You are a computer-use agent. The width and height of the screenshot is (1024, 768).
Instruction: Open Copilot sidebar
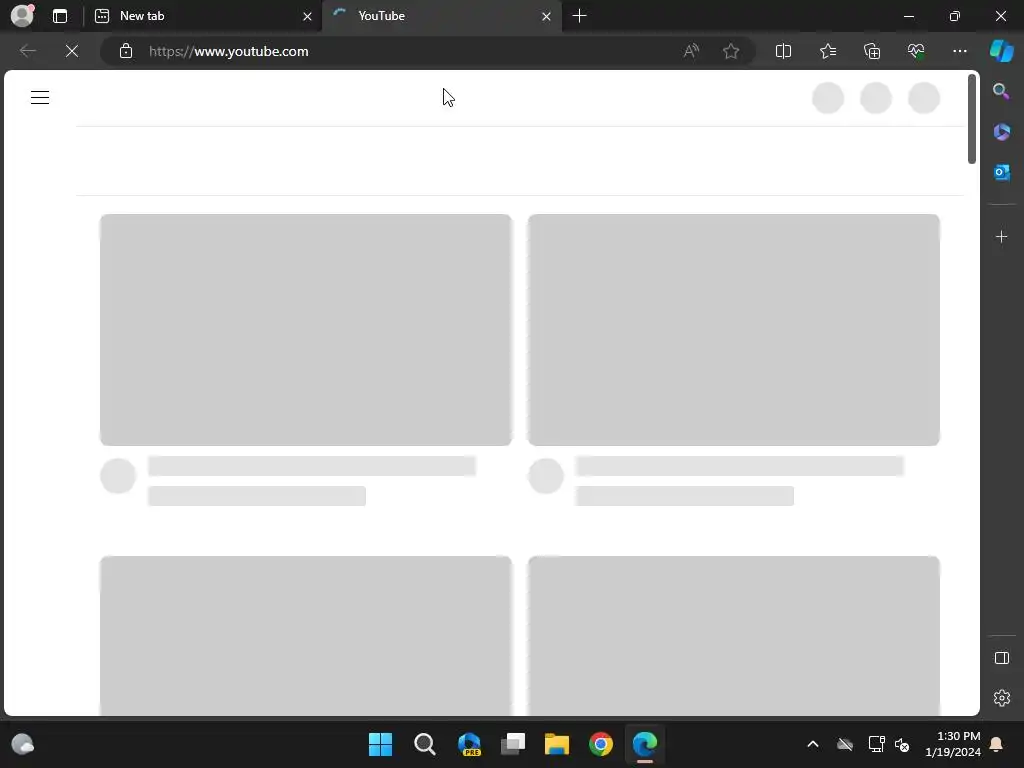pos(1001,51)
